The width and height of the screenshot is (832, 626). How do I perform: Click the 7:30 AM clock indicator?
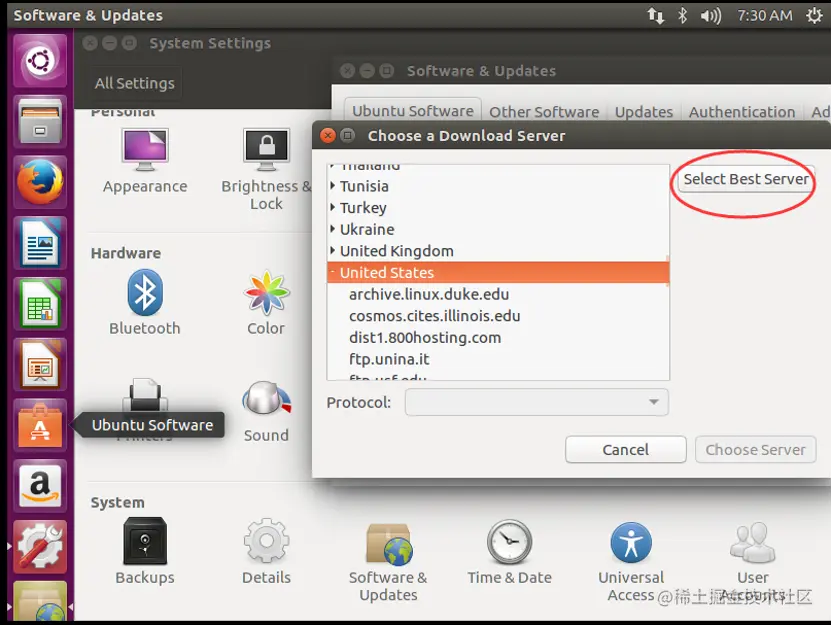click(765, 16)
